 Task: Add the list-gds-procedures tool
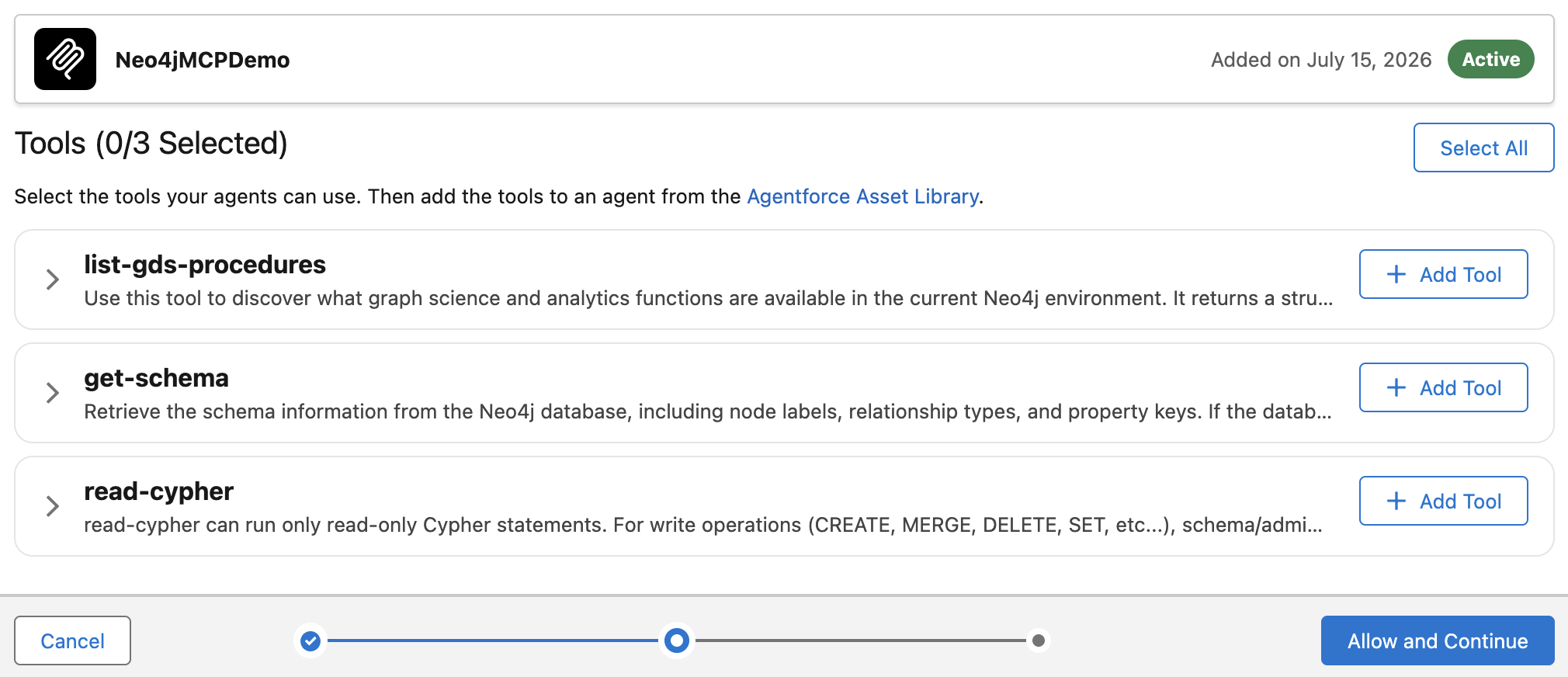(x=1443, y=274)
